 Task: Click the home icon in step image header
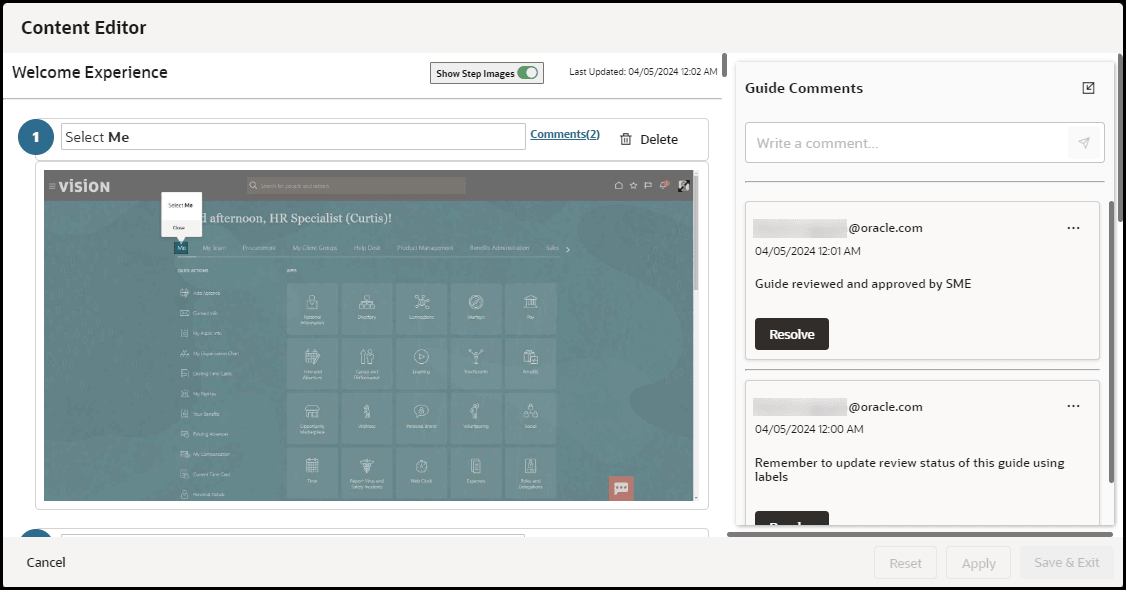coord(618,185)
